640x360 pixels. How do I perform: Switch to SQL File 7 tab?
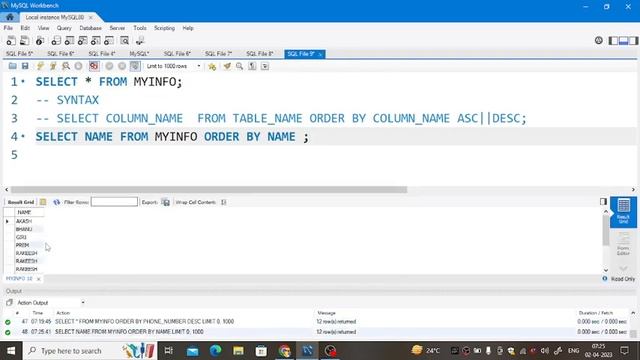click(x=218, y=54)
